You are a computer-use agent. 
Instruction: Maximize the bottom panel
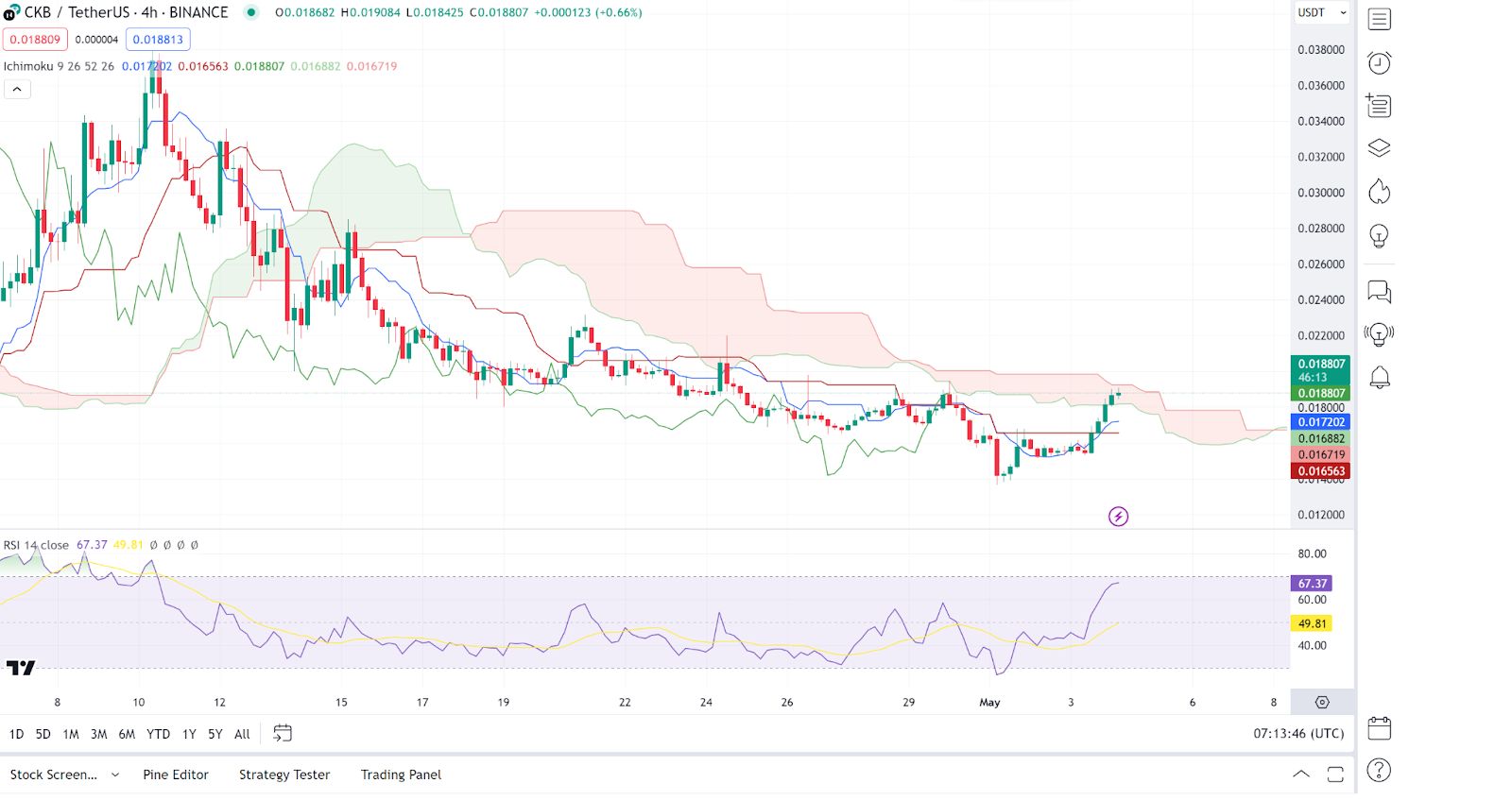(1335, 774)
